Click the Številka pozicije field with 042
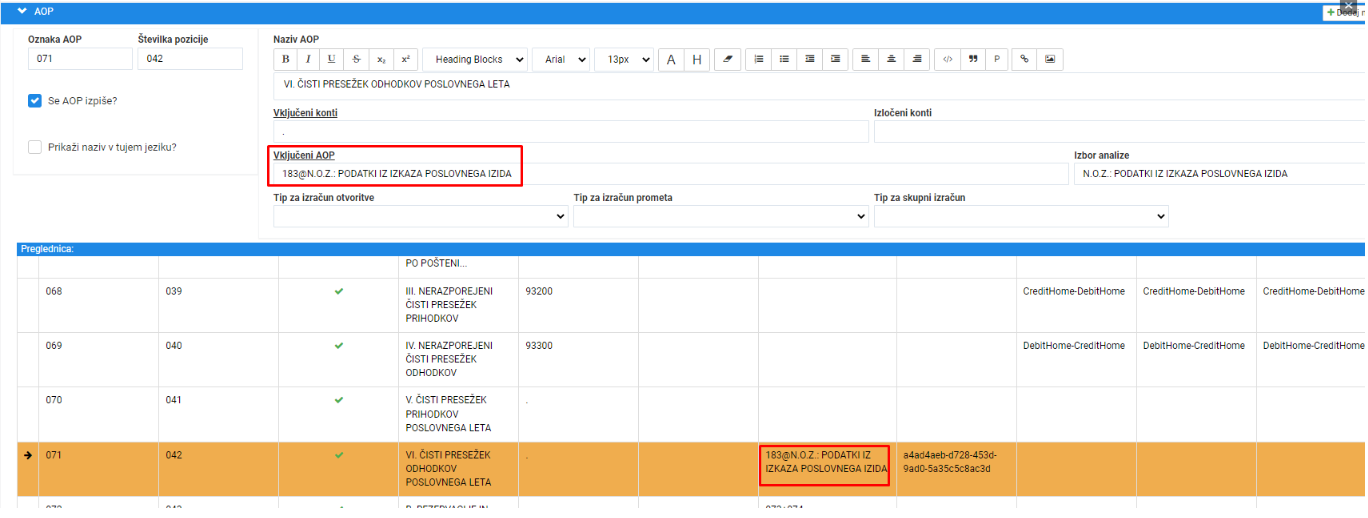Image resolution: width=1368 pixels, height=518 pixels. [190, 59]
